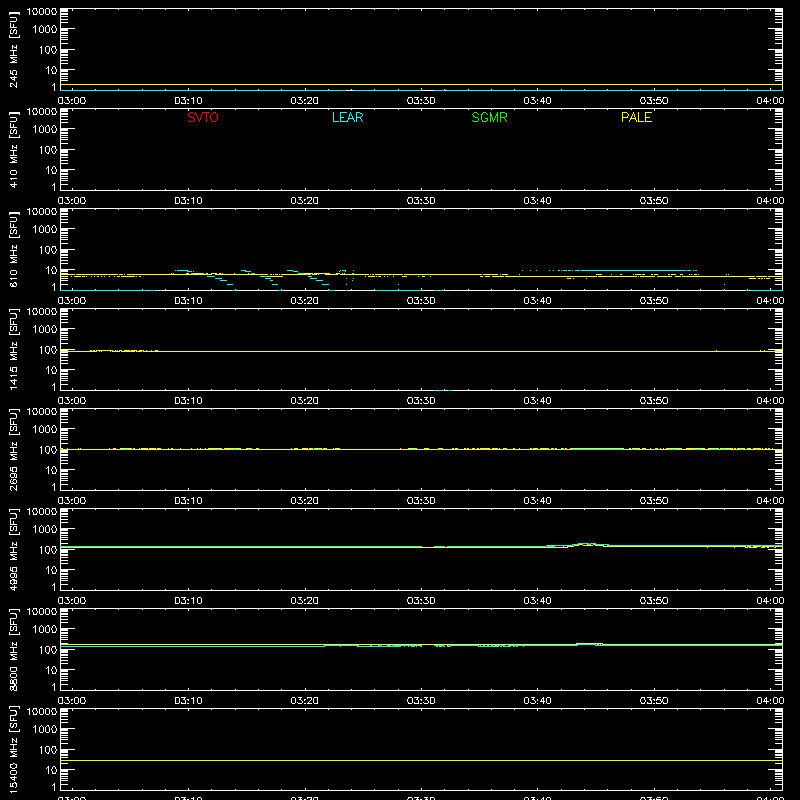800x800 pixels.
Task: Select the 410 MHz [SFU] axis title
Action: tap(13, 149)
